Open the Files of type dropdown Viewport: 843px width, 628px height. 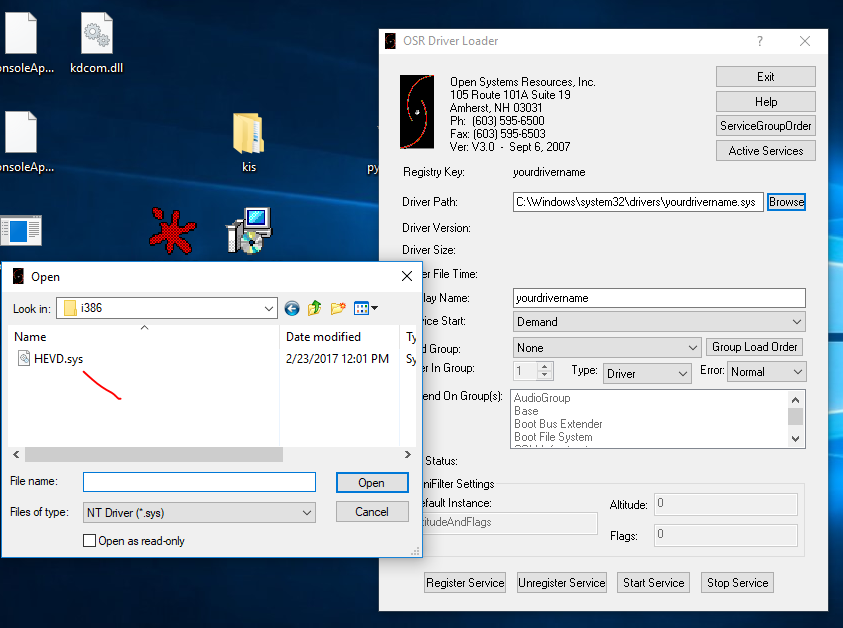[x=307, y=512]
